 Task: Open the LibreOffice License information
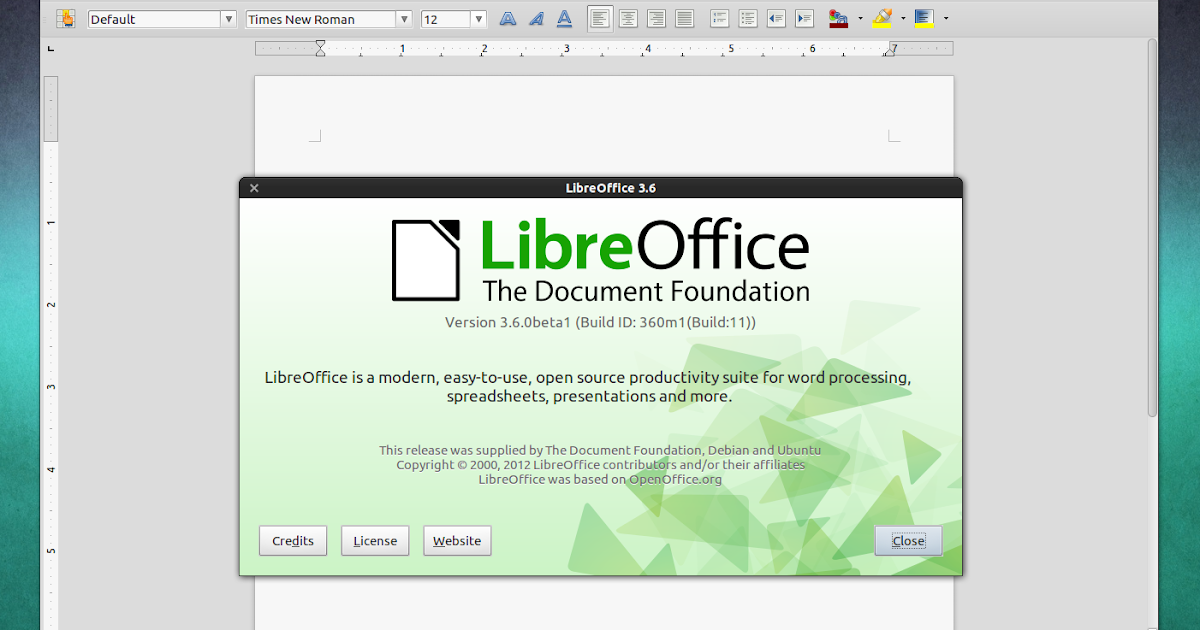coord(375,540)
